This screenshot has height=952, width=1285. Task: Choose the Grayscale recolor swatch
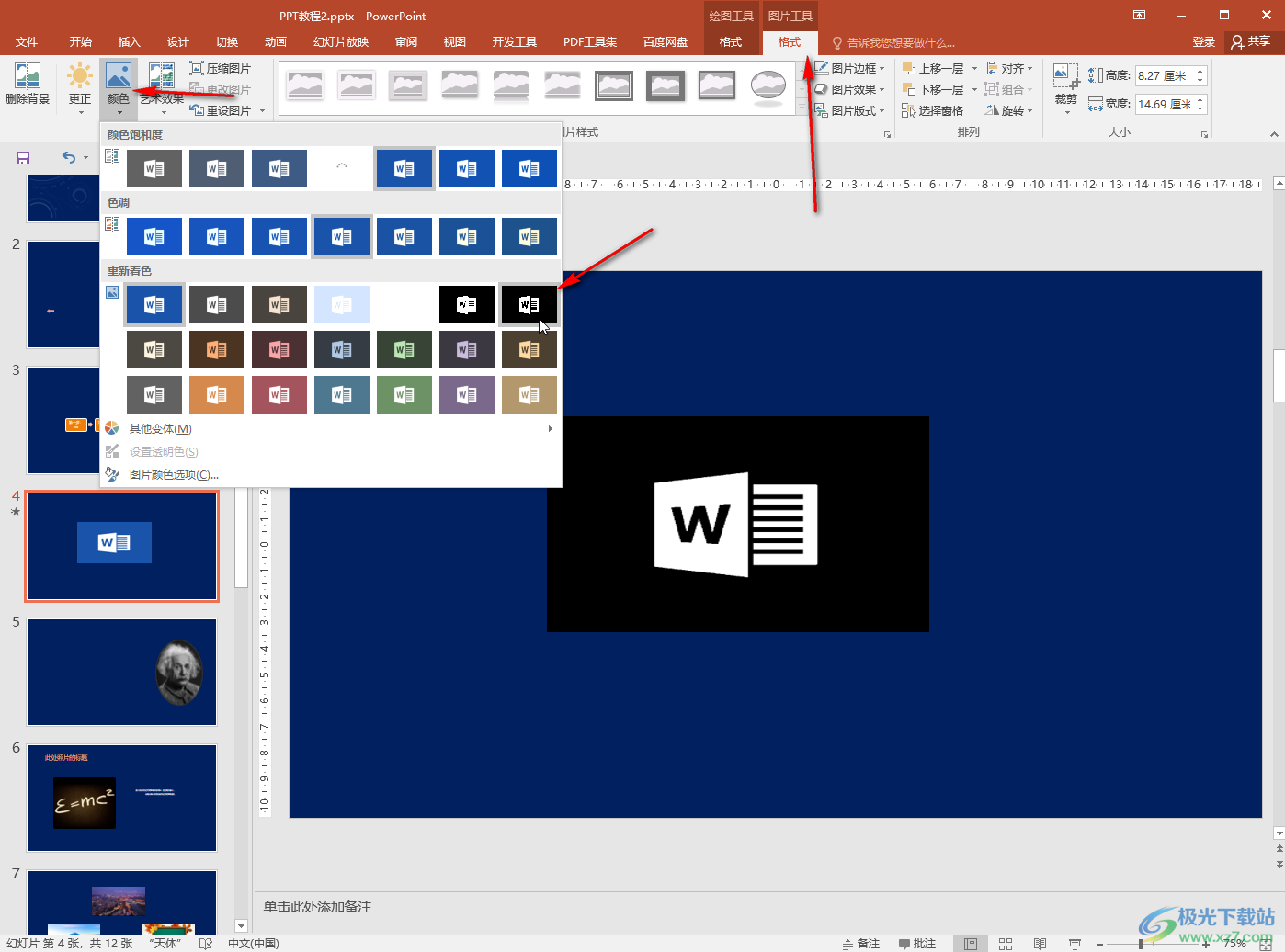tap(217, 304)
